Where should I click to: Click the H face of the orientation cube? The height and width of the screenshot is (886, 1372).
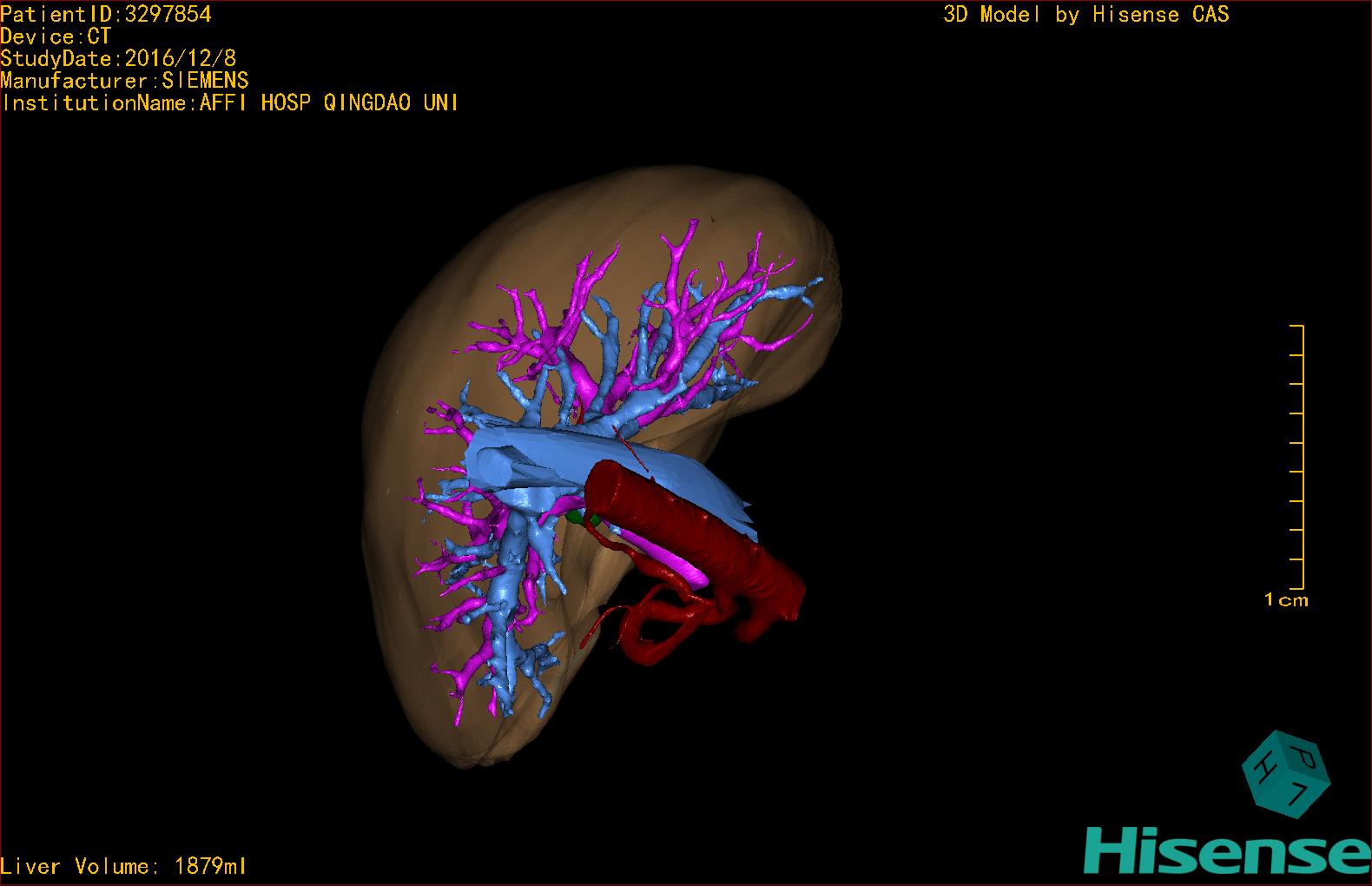pyautogui.click(x=1267, y=768)
